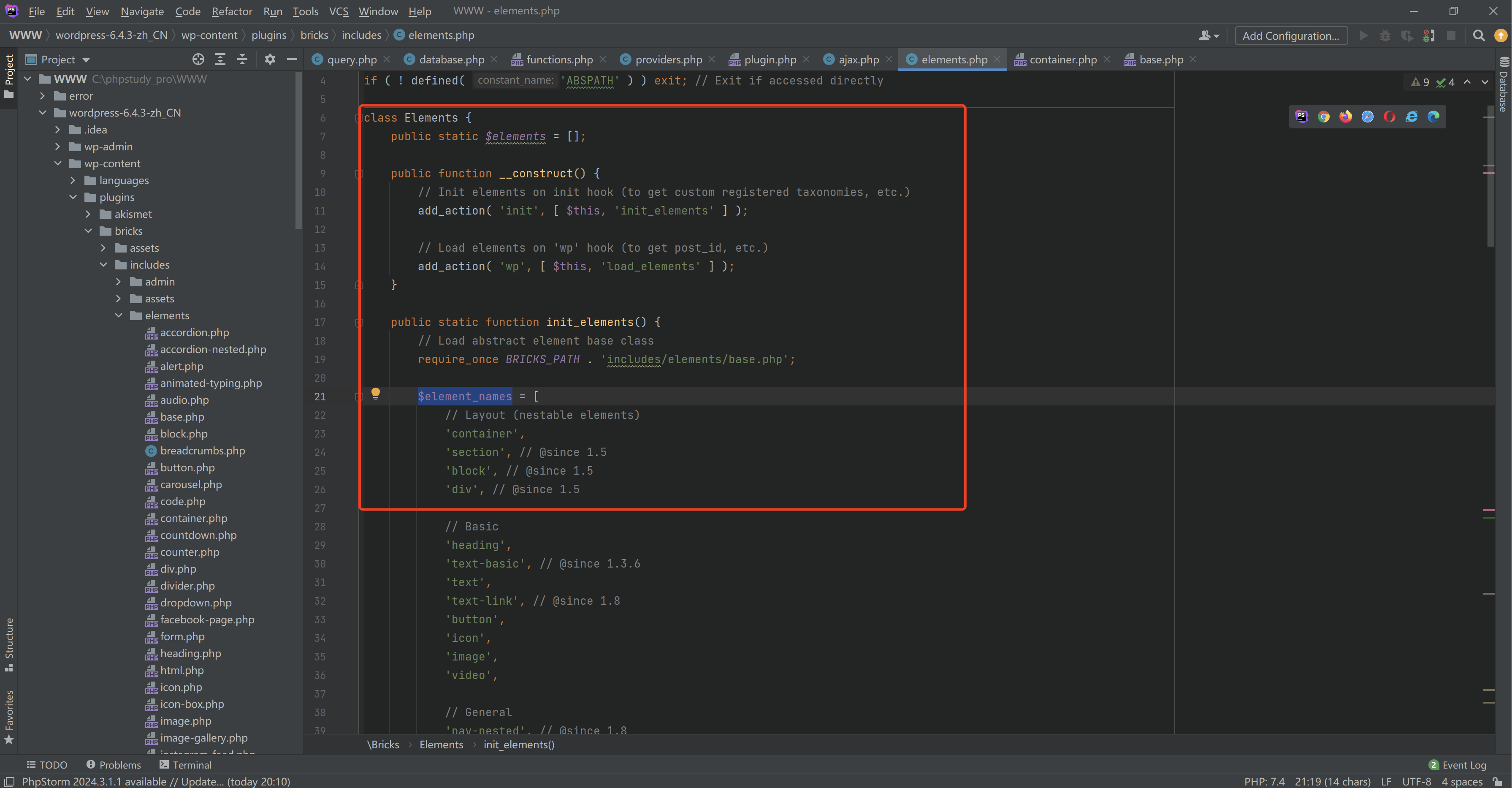Switch to the query.php tab
The width and height of the screenshot is (1512, 788).
coord(352,59)
